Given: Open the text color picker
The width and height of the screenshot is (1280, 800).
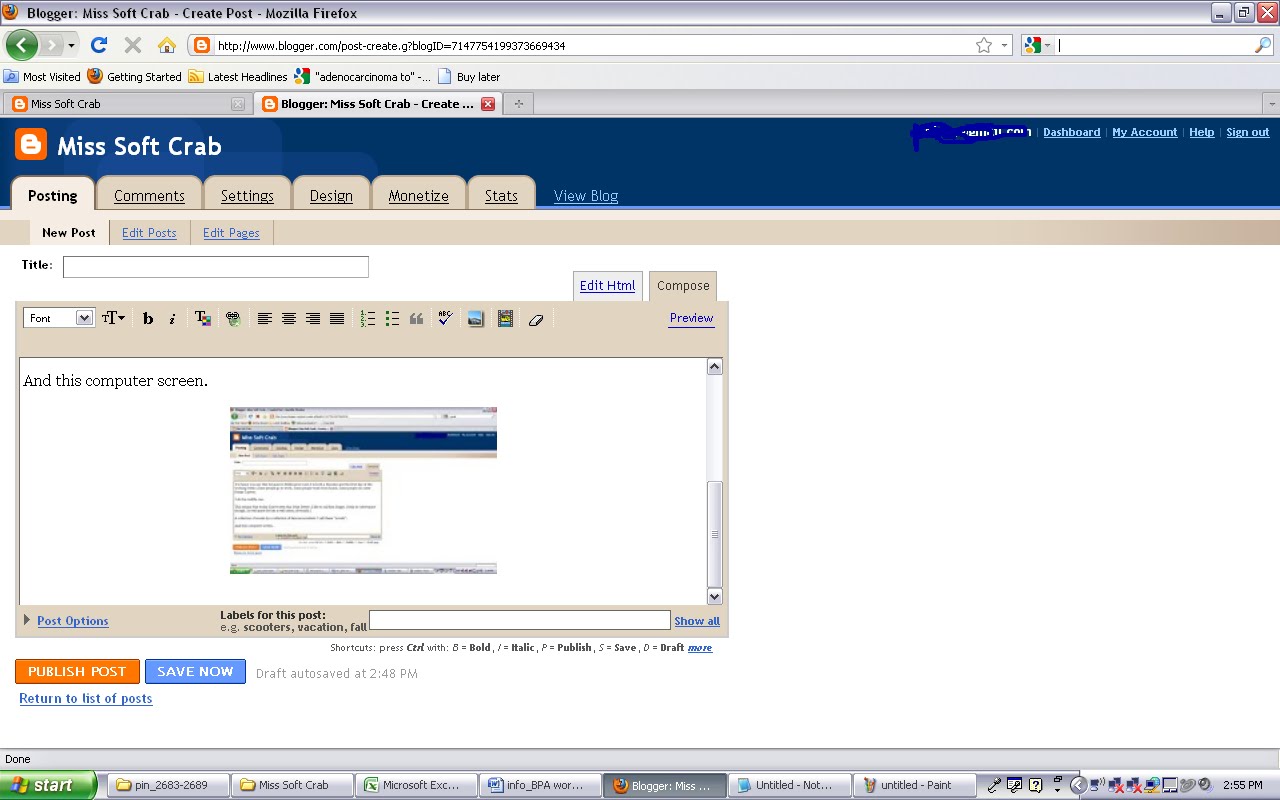Looking at the screenshot, I should 202,319.
